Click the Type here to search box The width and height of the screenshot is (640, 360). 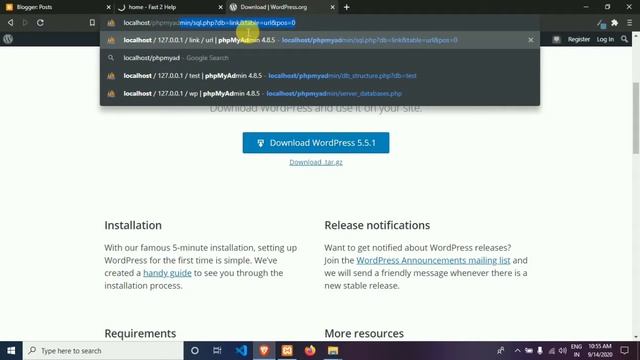[x=103, y=351]
